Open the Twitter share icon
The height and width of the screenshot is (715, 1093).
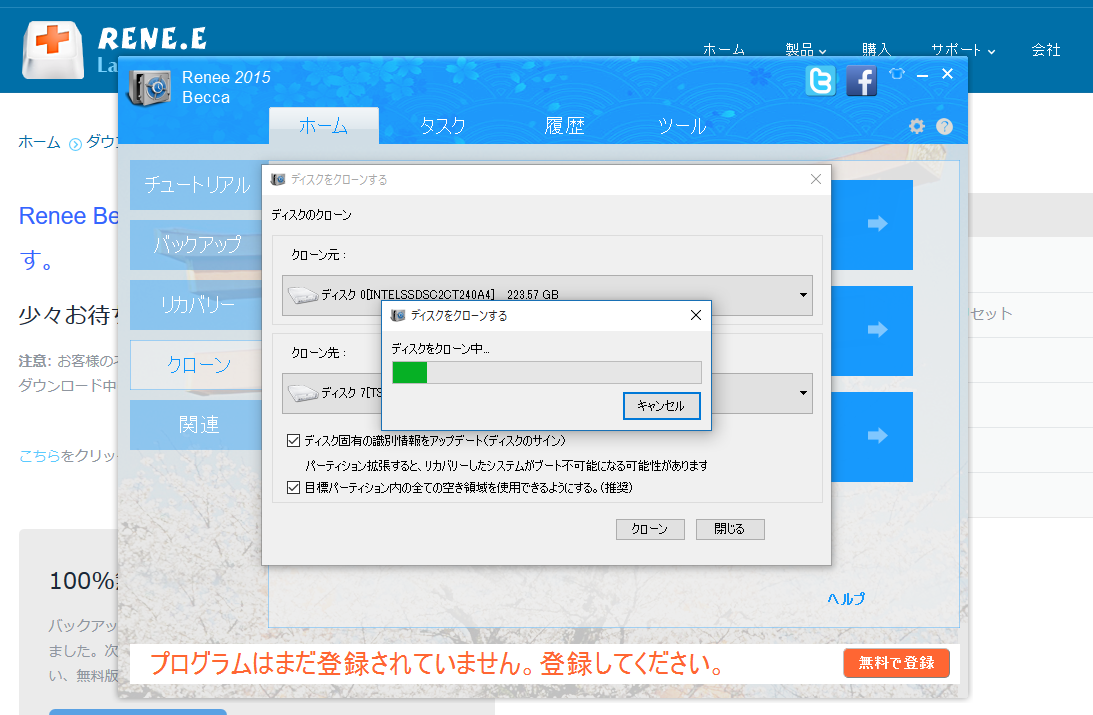point(820,82)
